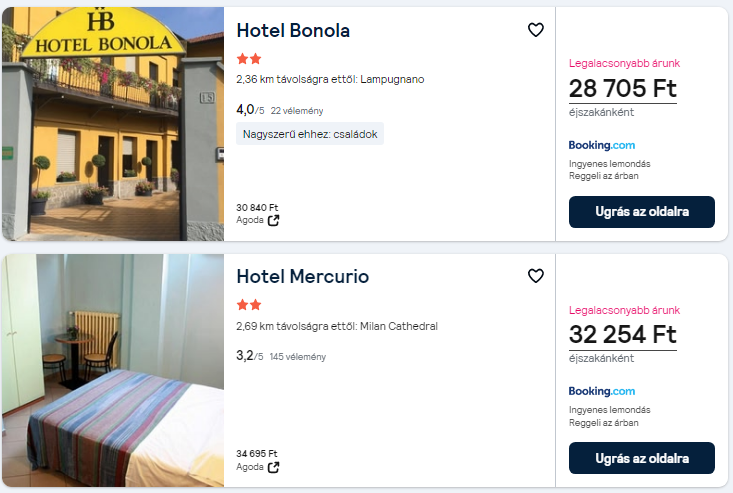Viewport: 733px width, 493px height.
Task: Open the Hotel Bonola title link
Action: tap(293, 31)
